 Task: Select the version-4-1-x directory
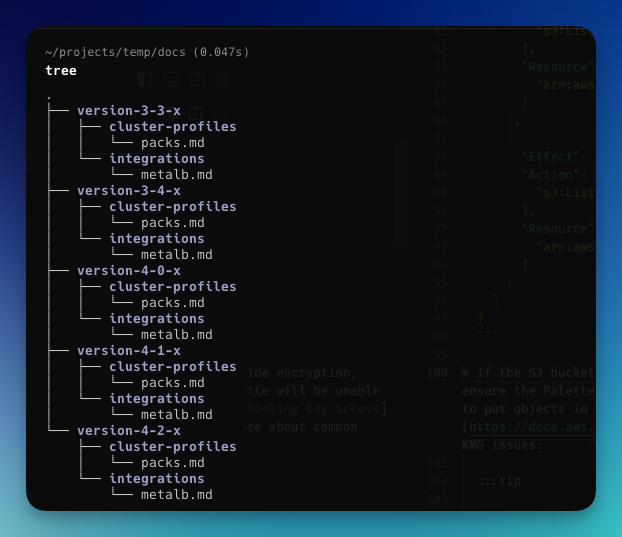click(129, 351)
